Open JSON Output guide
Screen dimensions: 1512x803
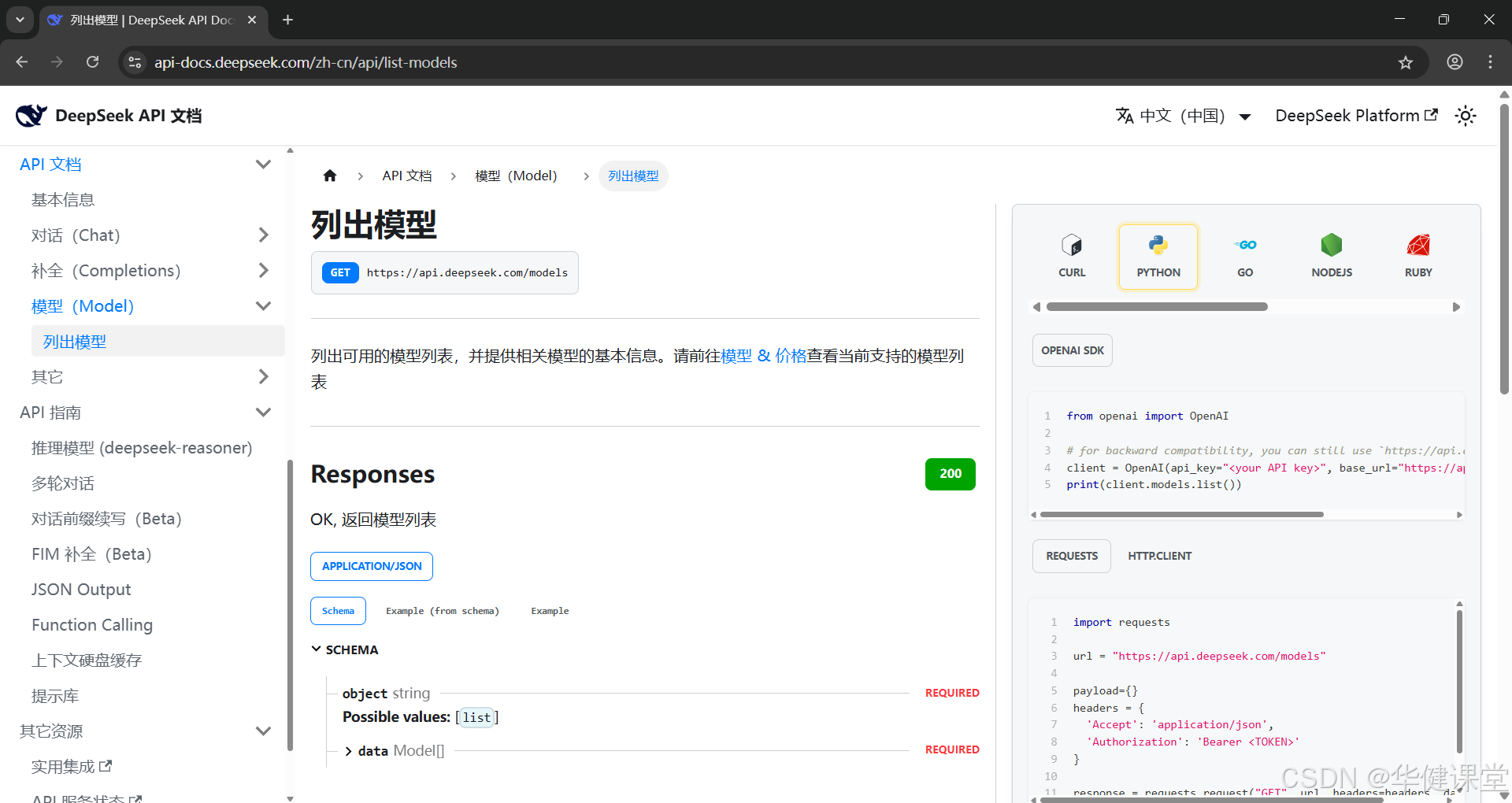coord(81,590)
